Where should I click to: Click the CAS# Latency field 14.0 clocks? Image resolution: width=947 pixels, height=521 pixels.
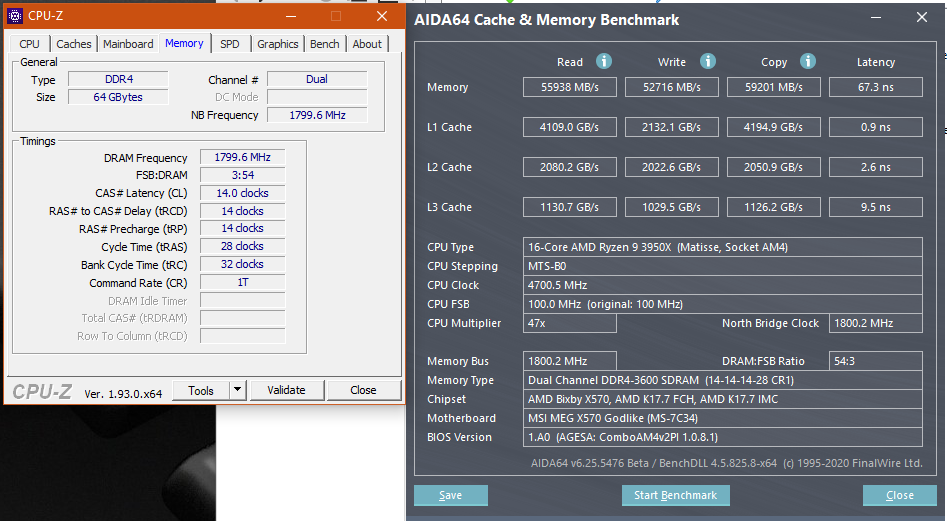(x=242, y=193)
